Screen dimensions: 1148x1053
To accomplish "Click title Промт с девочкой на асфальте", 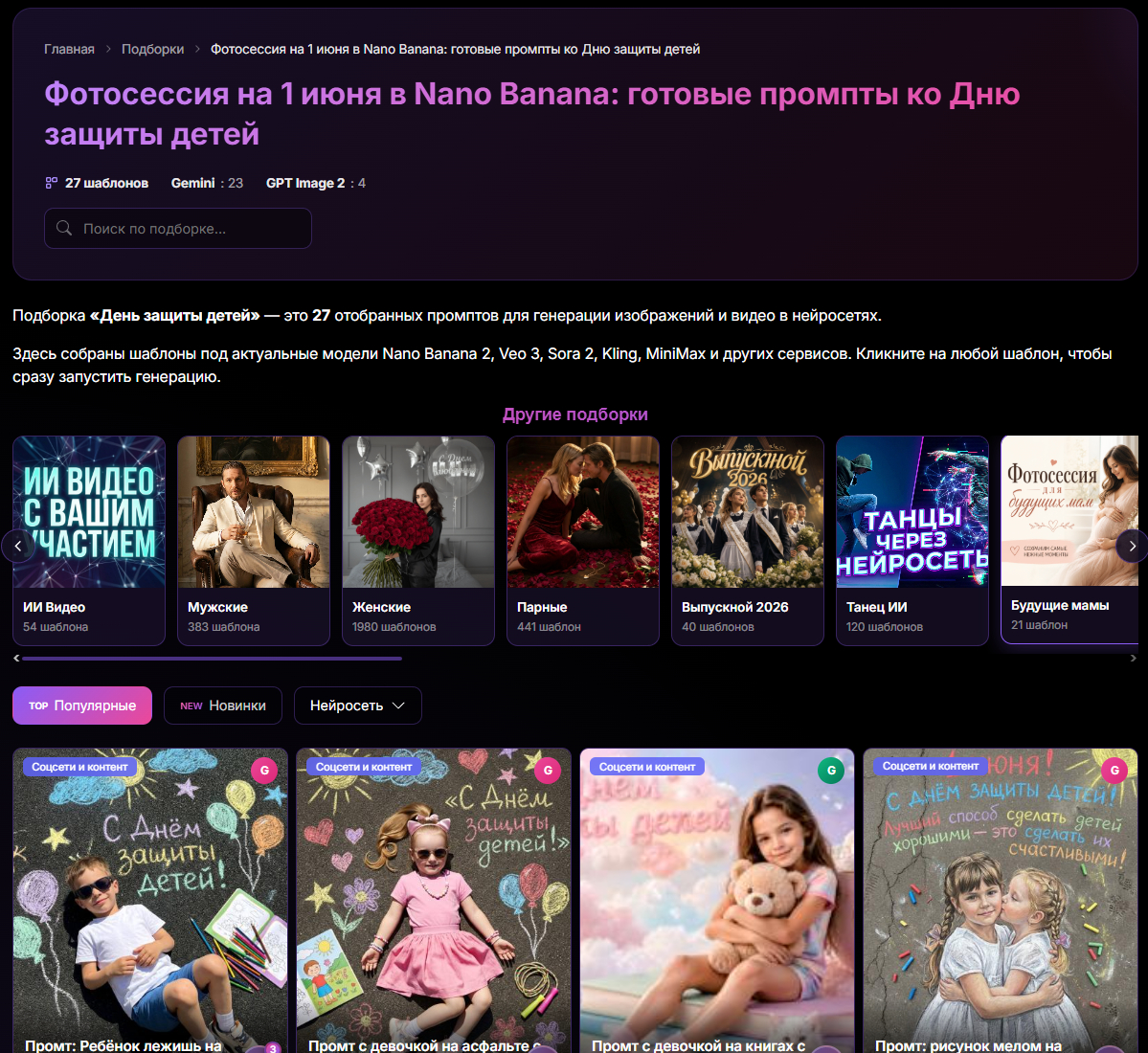I will (424, 1045).
